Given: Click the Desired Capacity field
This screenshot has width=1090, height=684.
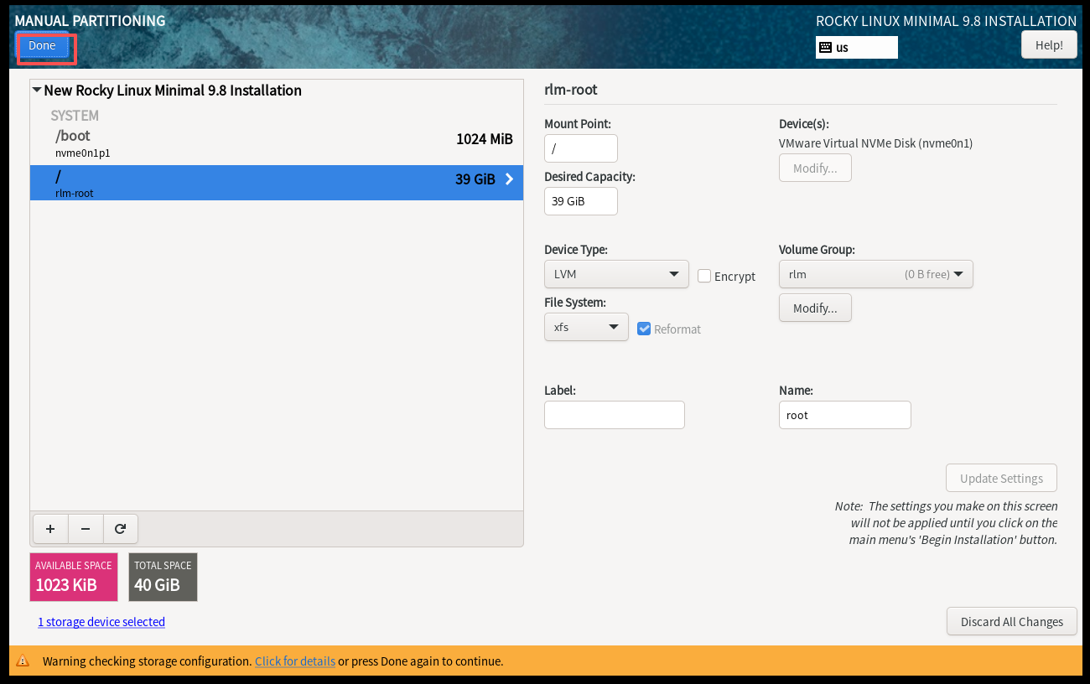Looking at the screenshot, I should [x=580, y=202].
